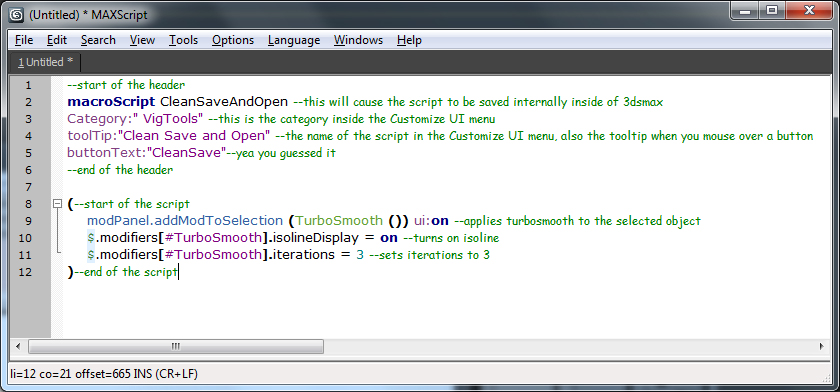This screenshot has width=840, height=392.
Task: Maximize the MAXScript window
Action: (772, 10)
